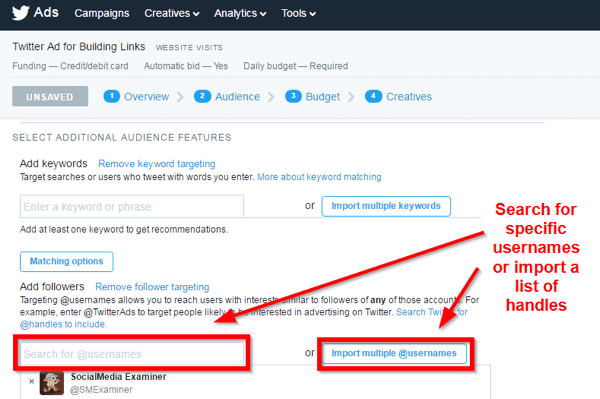Screen dimensions: 600x399
Task: Open Matching options
Action: pyautogui.click(x=67, y=262)
